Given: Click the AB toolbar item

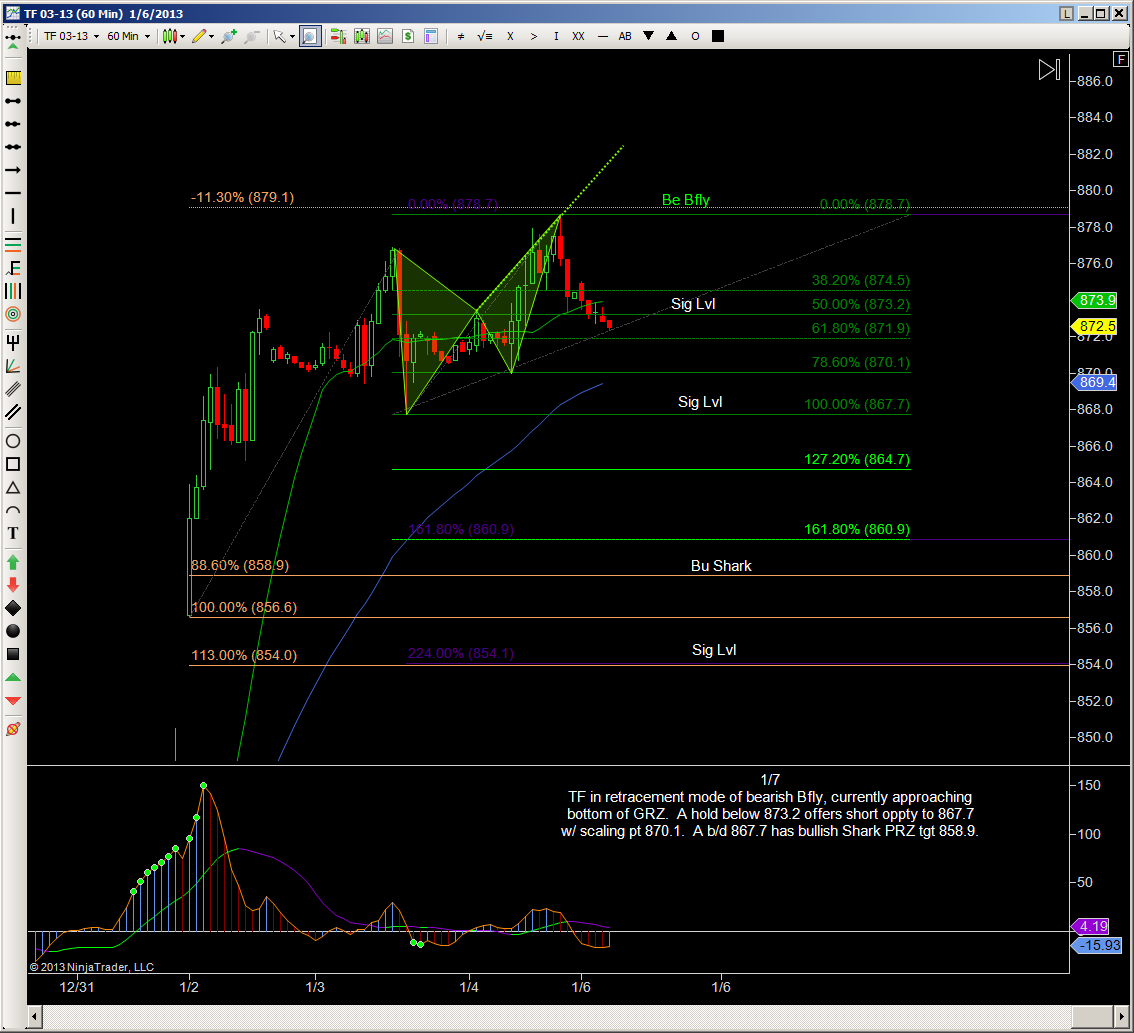Looking at the screenshot, I should (x=625, y=36).
